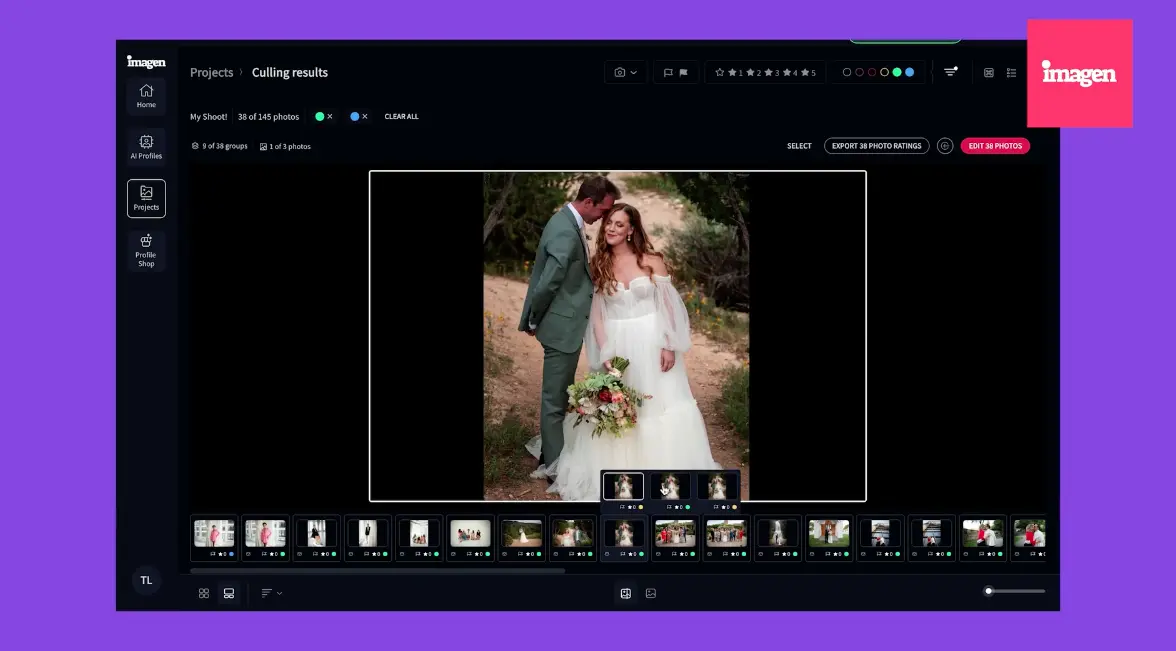Image resolution: width=1176 pixels, height=651 pixels.
Task: Open the Profile Shop
Action: point(146,250)
